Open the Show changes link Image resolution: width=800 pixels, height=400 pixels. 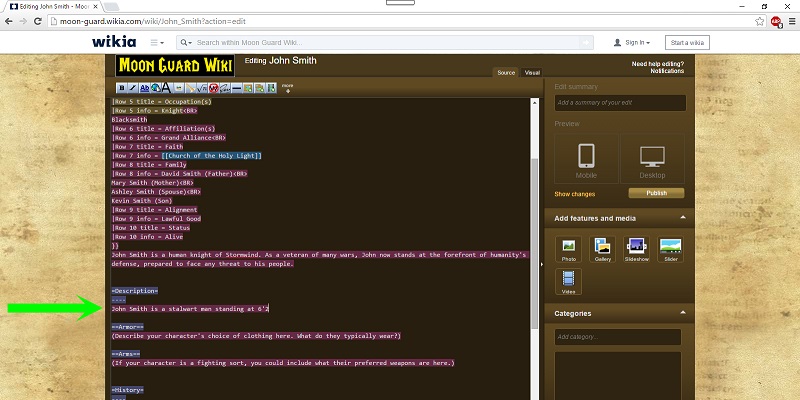click(x=574, y=194)
